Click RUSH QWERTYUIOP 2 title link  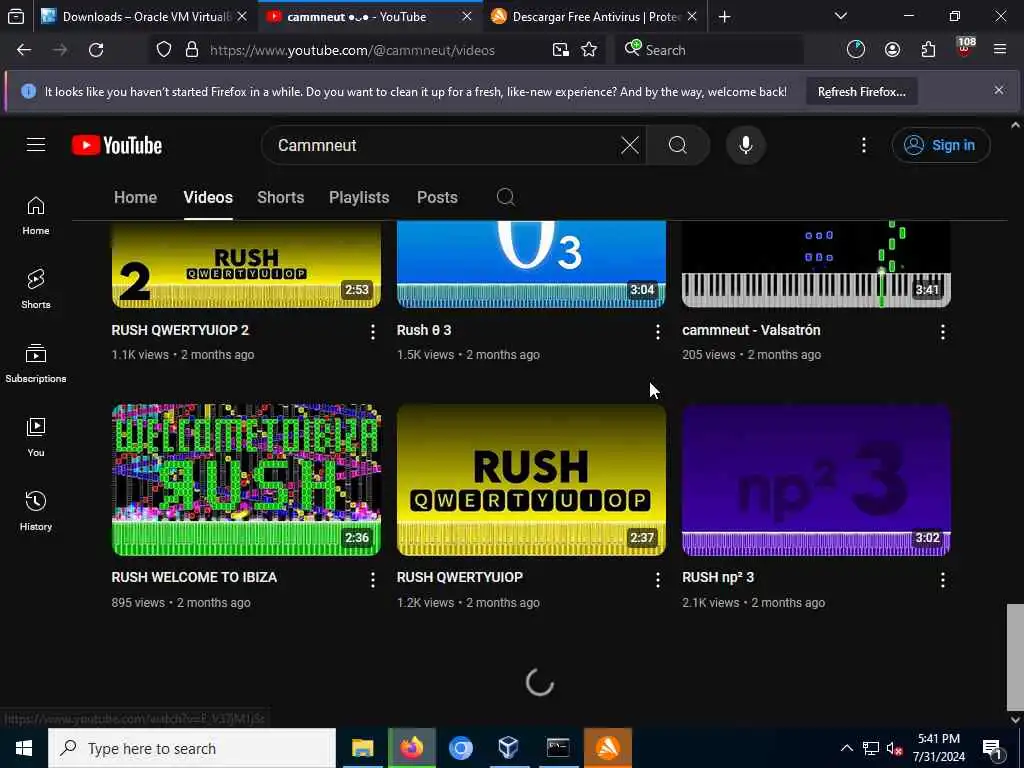pos(180,330)
